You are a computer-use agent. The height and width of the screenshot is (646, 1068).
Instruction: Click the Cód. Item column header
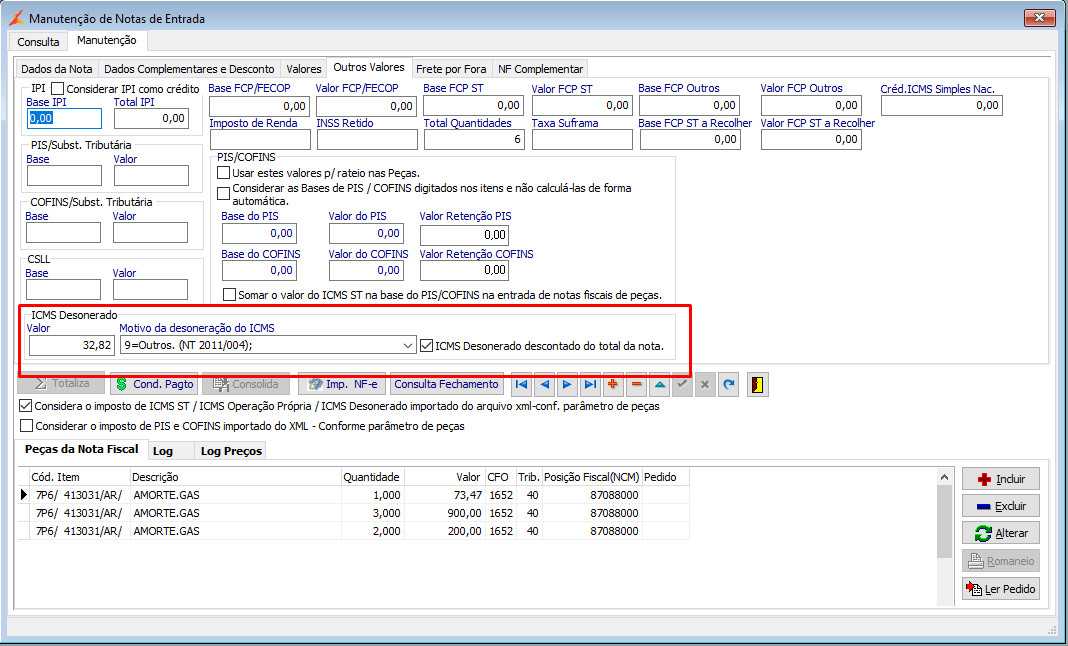point(80,477)
